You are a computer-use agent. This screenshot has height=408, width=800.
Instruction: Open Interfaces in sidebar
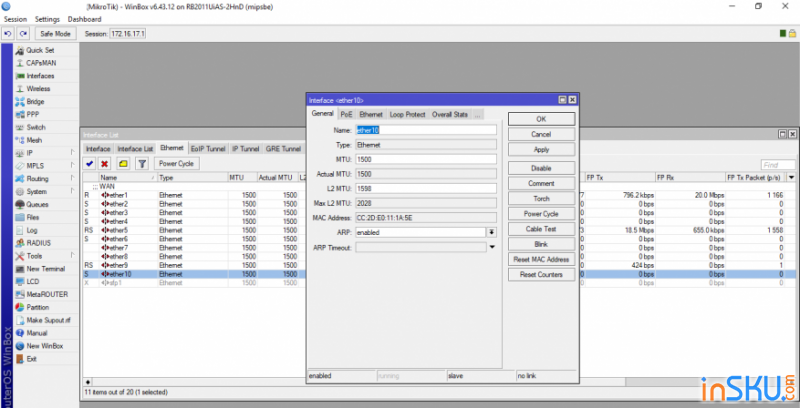[x=40, y=75]
